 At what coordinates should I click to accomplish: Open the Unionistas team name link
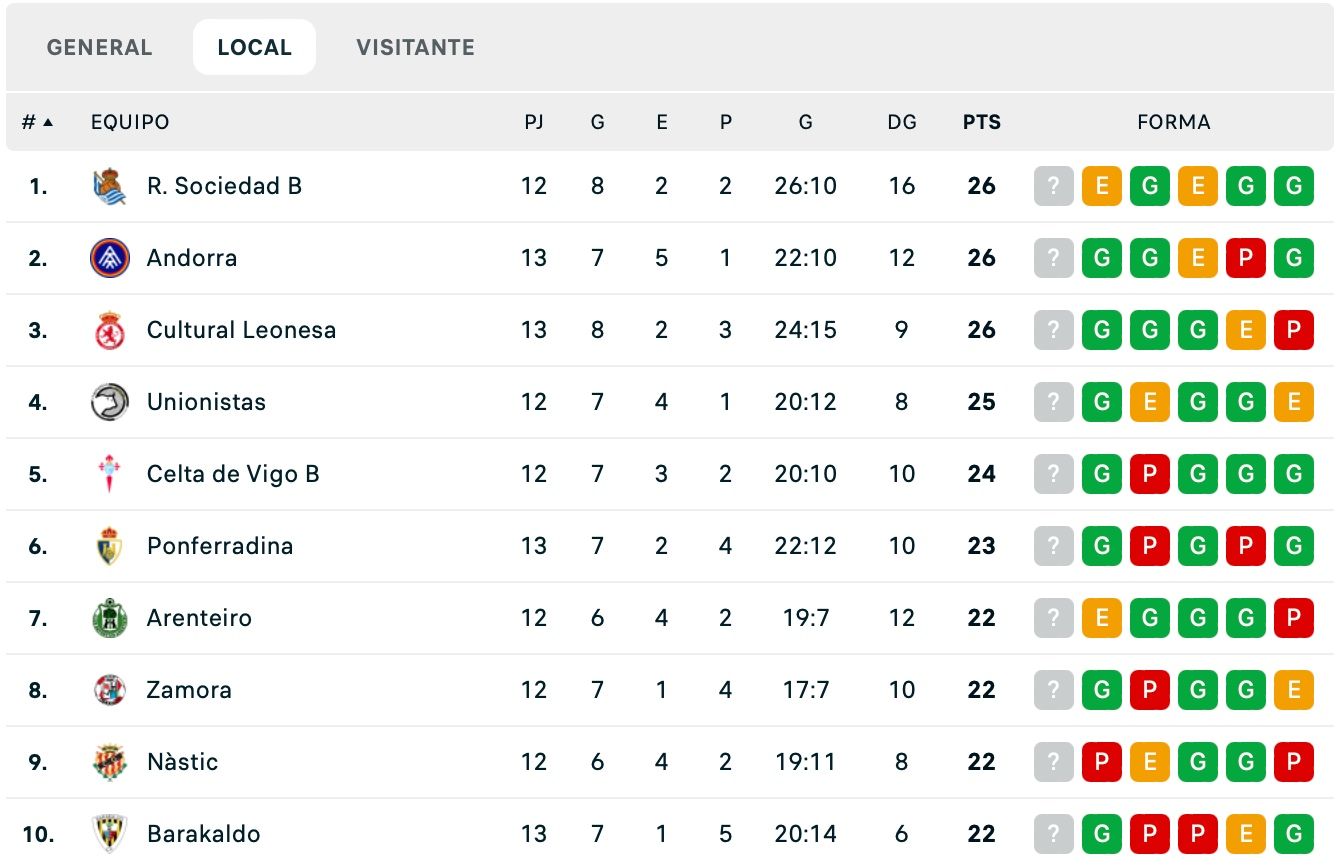206,402
